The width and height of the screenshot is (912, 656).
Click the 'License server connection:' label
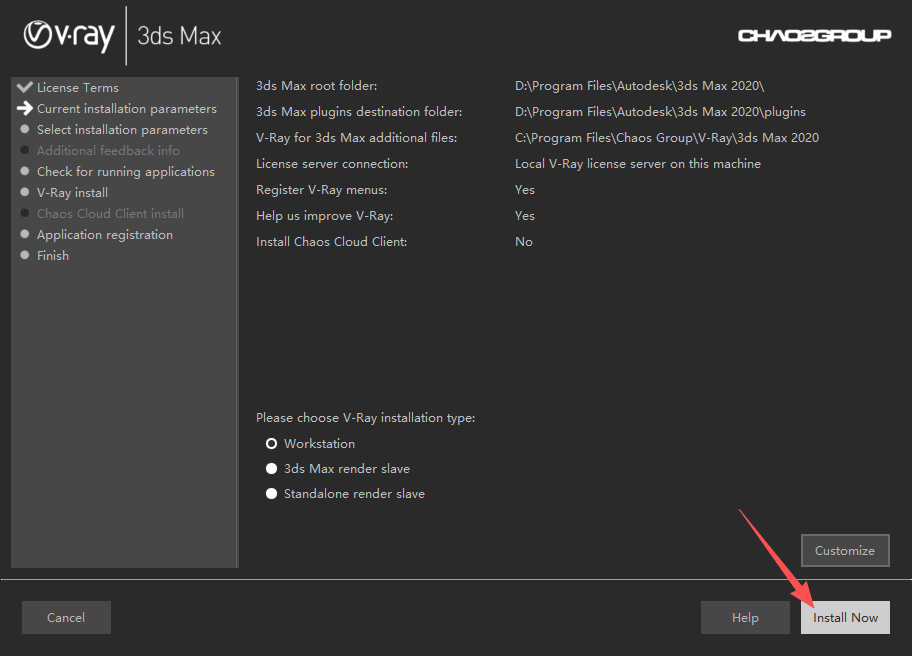(x=332, y=164)
